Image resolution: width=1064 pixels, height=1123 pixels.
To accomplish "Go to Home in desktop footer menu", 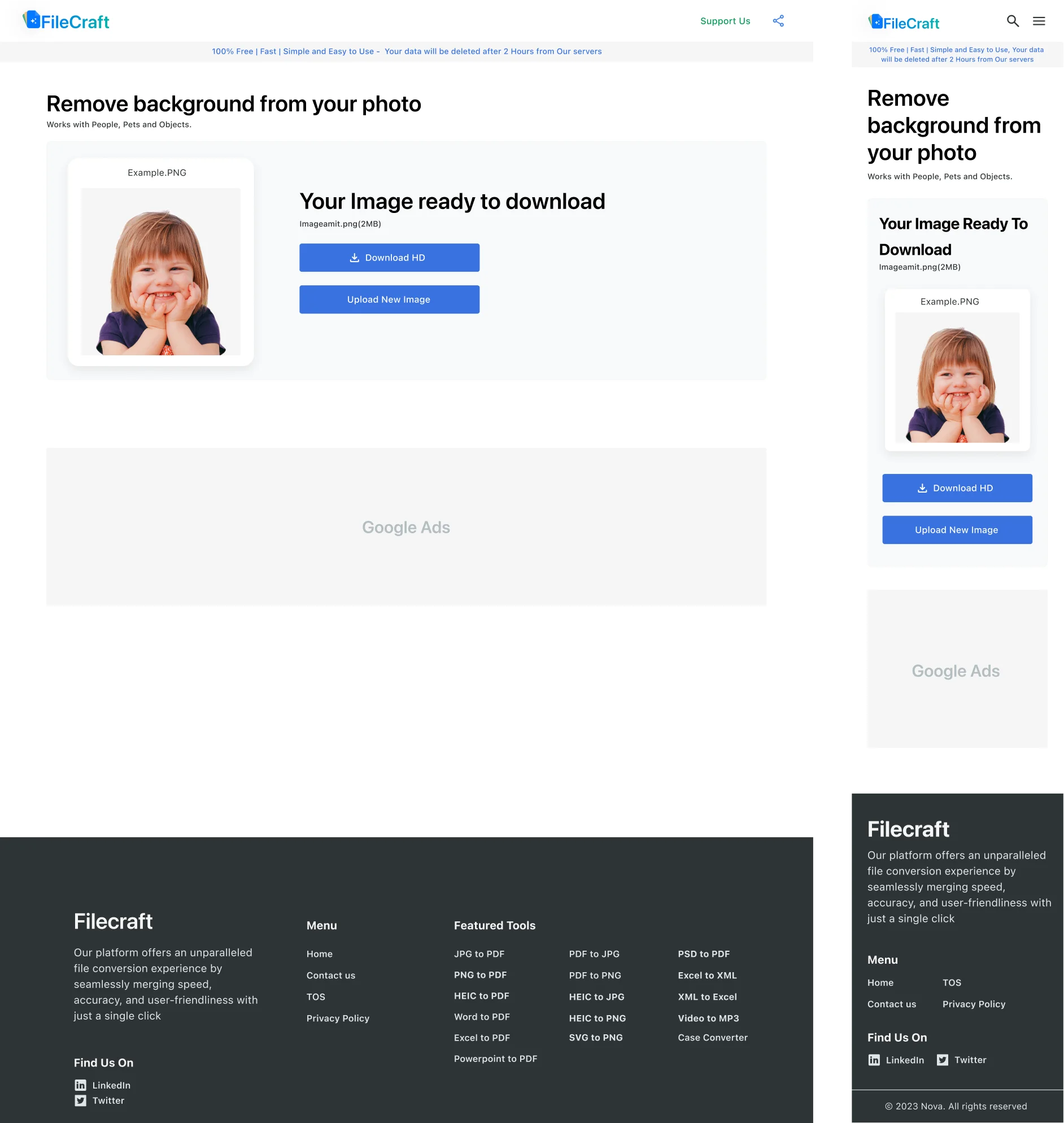I will click(x=319, y=954).
